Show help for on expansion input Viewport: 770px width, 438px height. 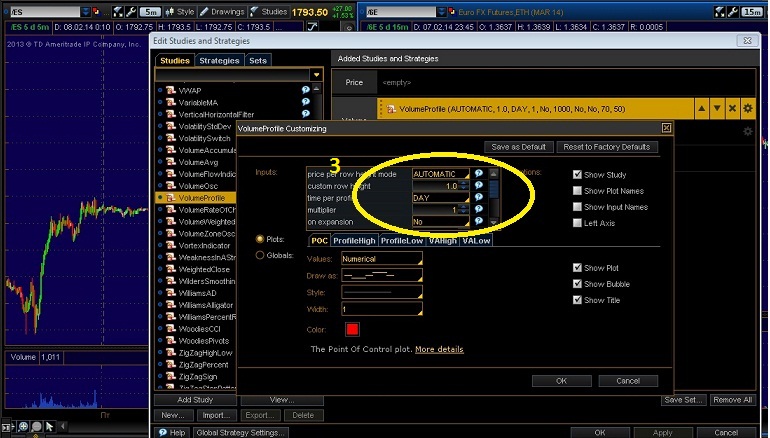pos(479,221)
